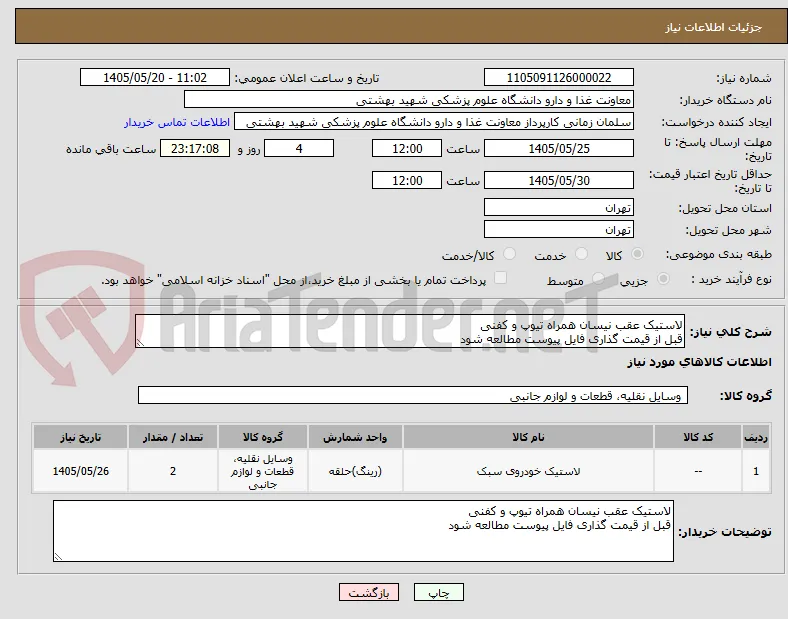Click resize handle of شرح کلی نیاز textarea
The height and width of the screenshot is (619, 788).
tap(140, 343)
